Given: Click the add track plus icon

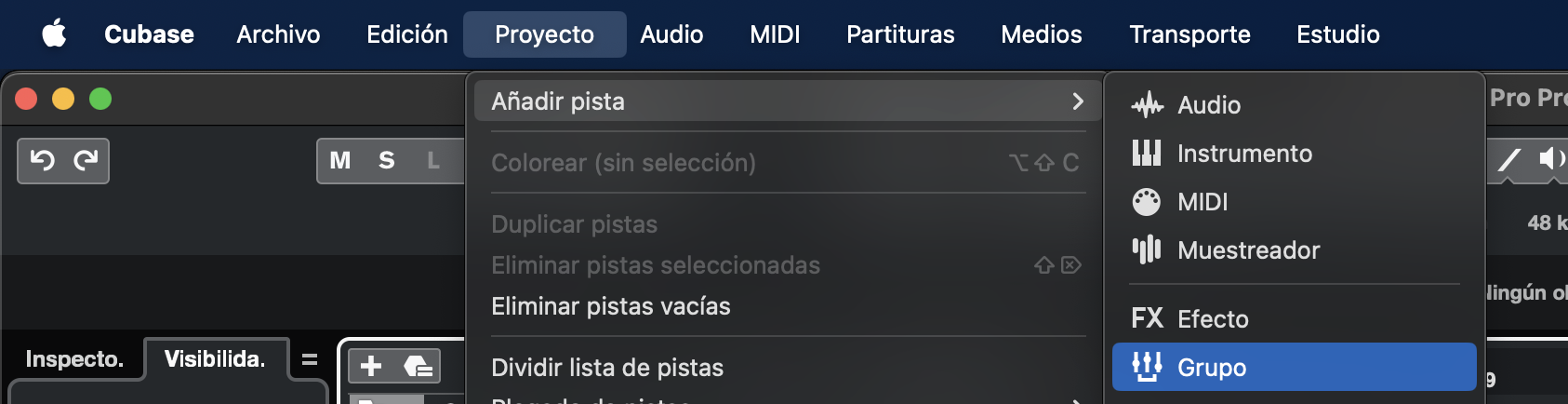Looking at the screenshot, I should tap(371, 366).
